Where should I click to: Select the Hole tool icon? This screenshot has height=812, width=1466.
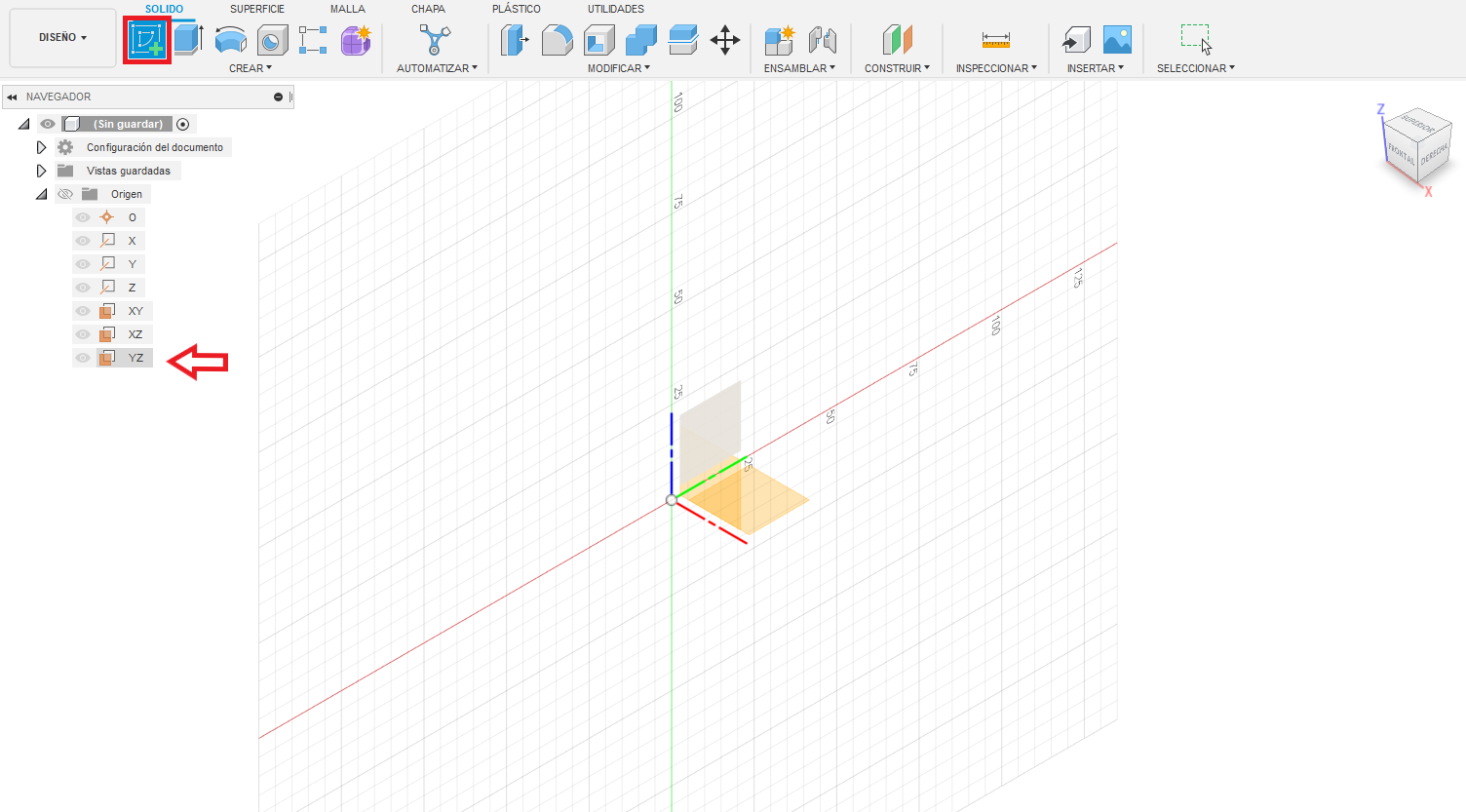coord(272,40)
